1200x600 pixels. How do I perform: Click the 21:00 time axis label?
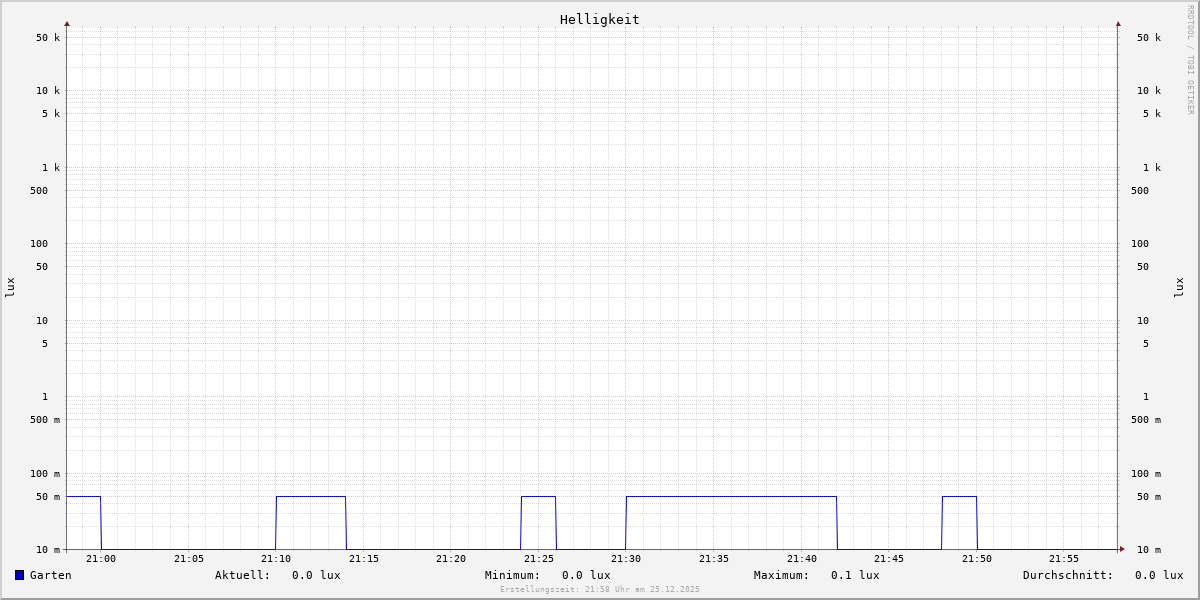(x=101, y=559)
